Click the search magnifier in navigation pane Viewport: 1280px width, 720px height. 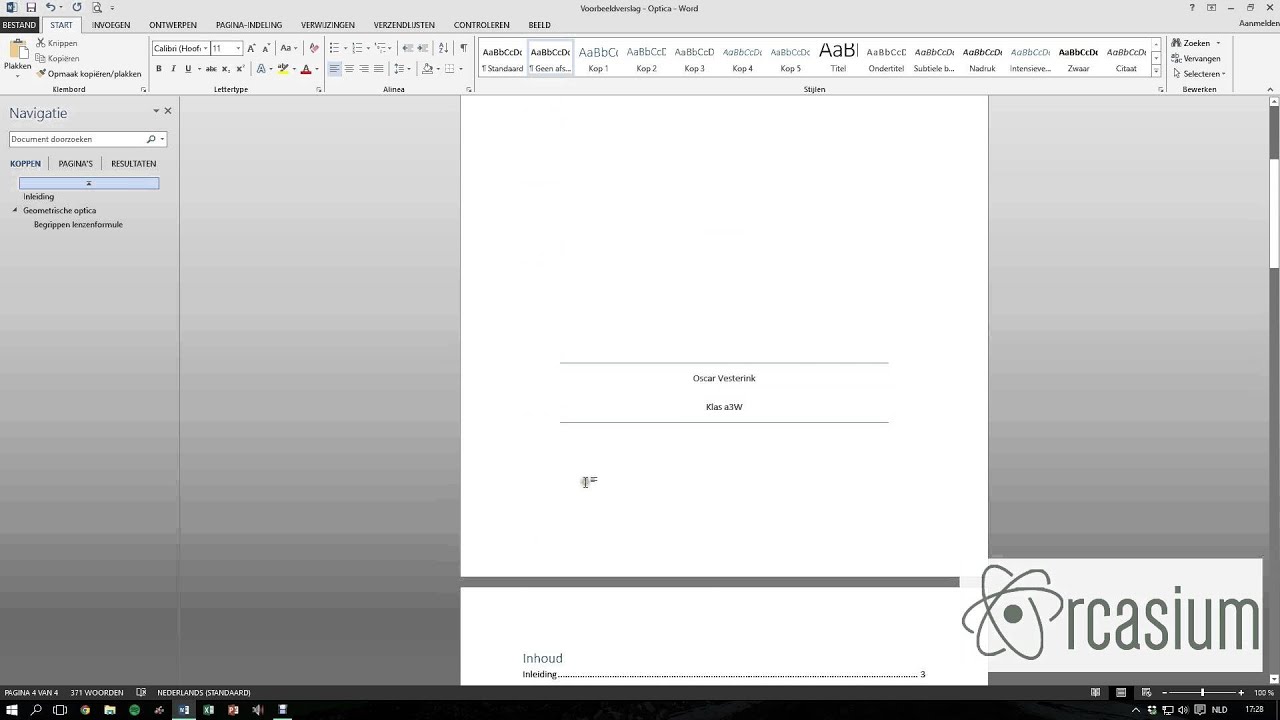click(151, 139)
